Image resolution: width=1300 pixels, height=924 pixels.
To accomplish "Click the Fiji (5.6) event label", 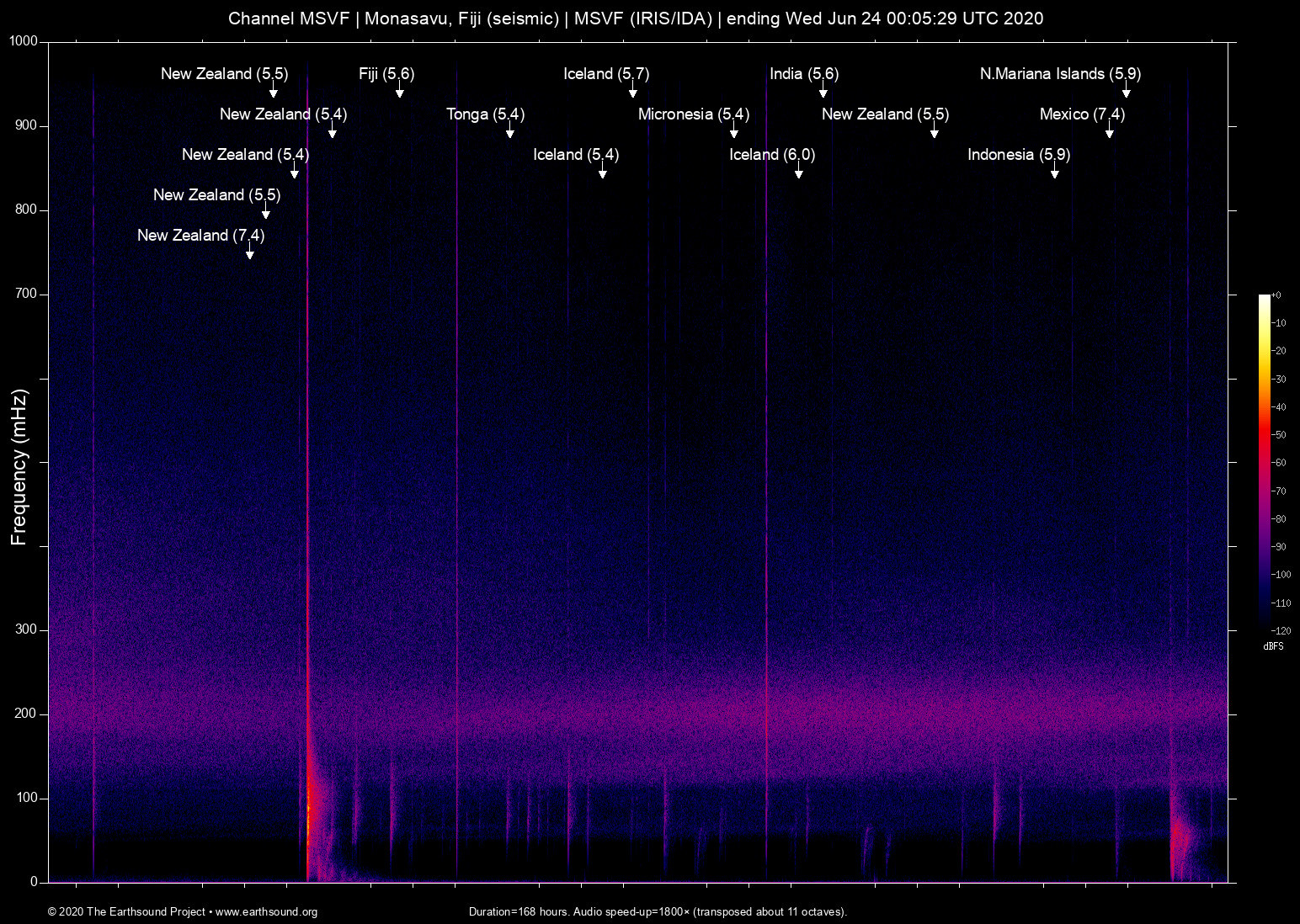I will (x=386, y=74).
